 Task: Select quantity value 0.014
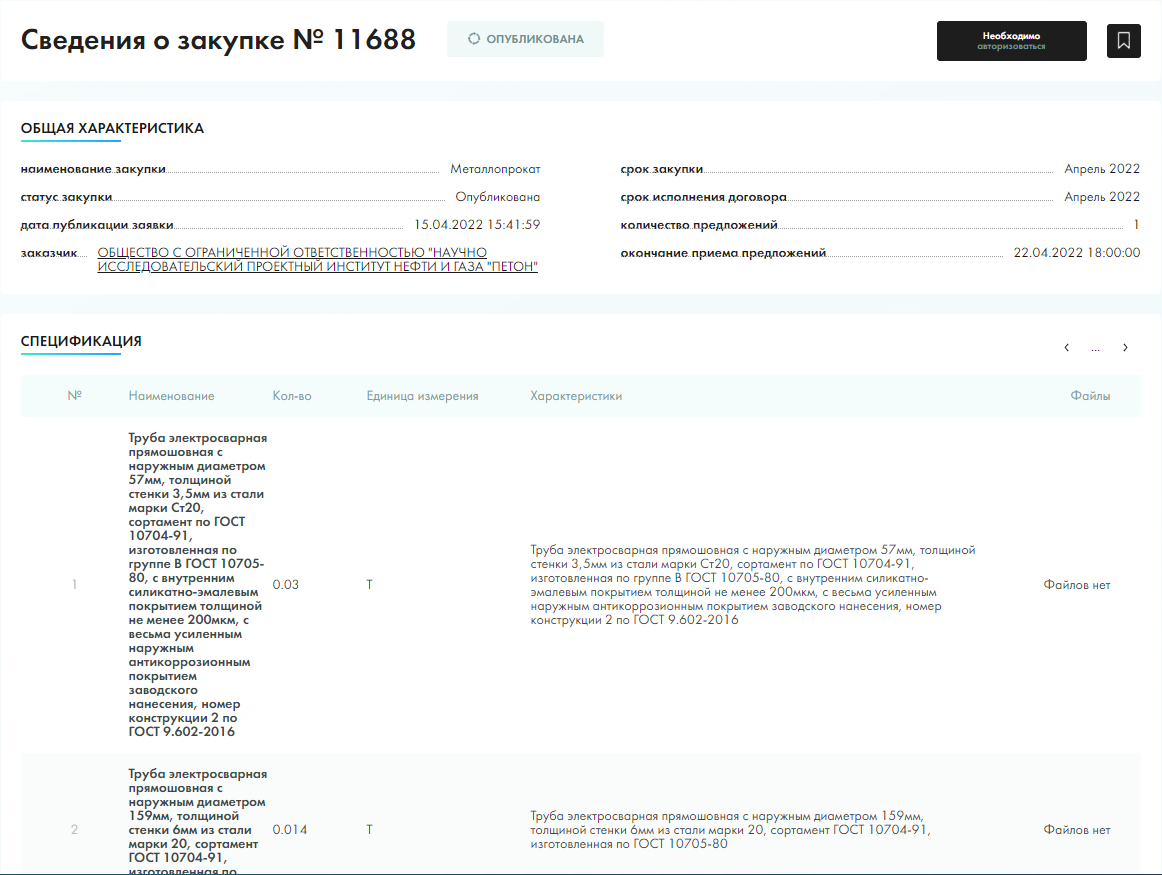[289, 830]
